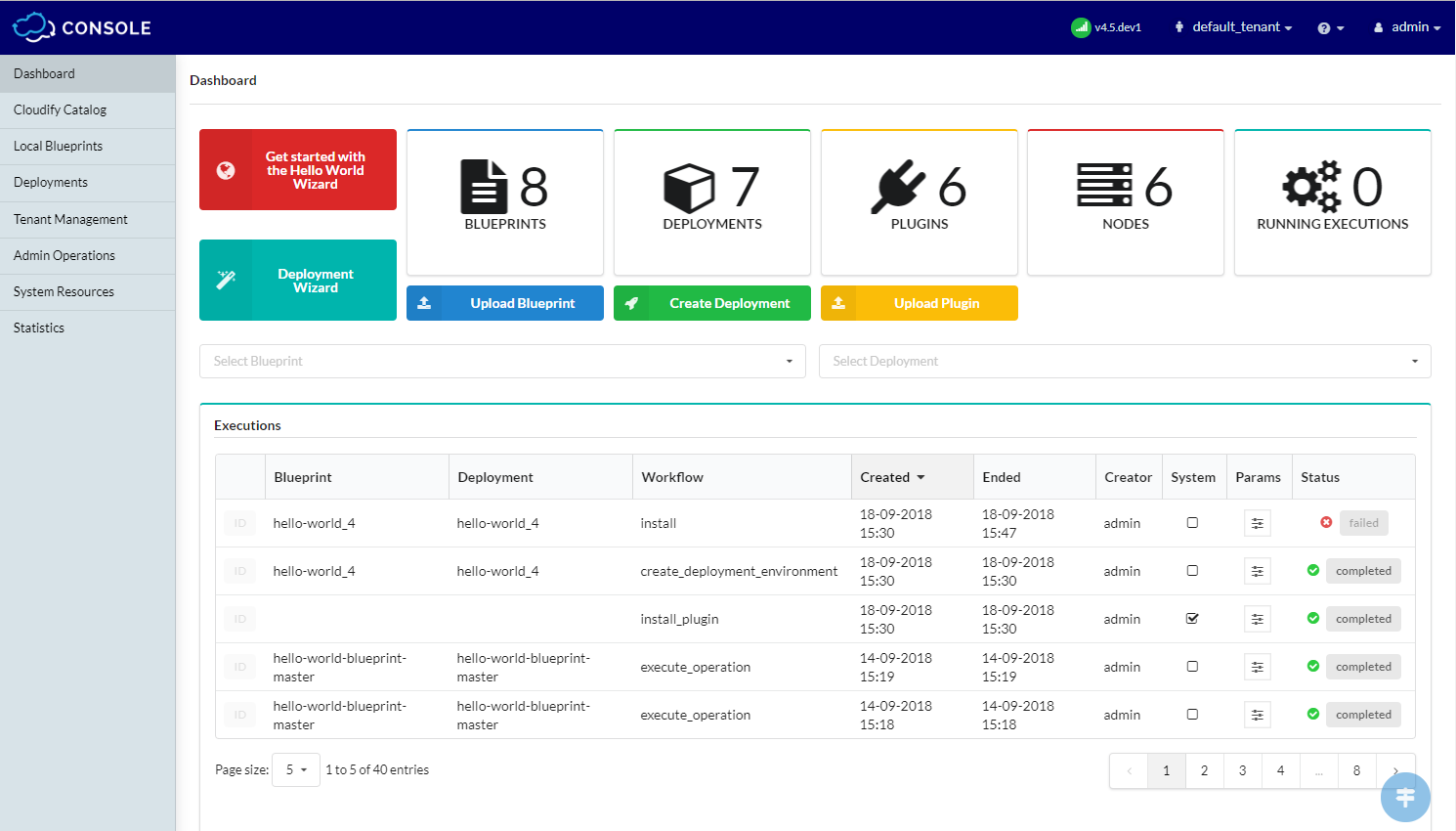Viewport: 1456px width, 831px height.
Task: Click the Nodes server icon
Action: tap(1104, 186)
